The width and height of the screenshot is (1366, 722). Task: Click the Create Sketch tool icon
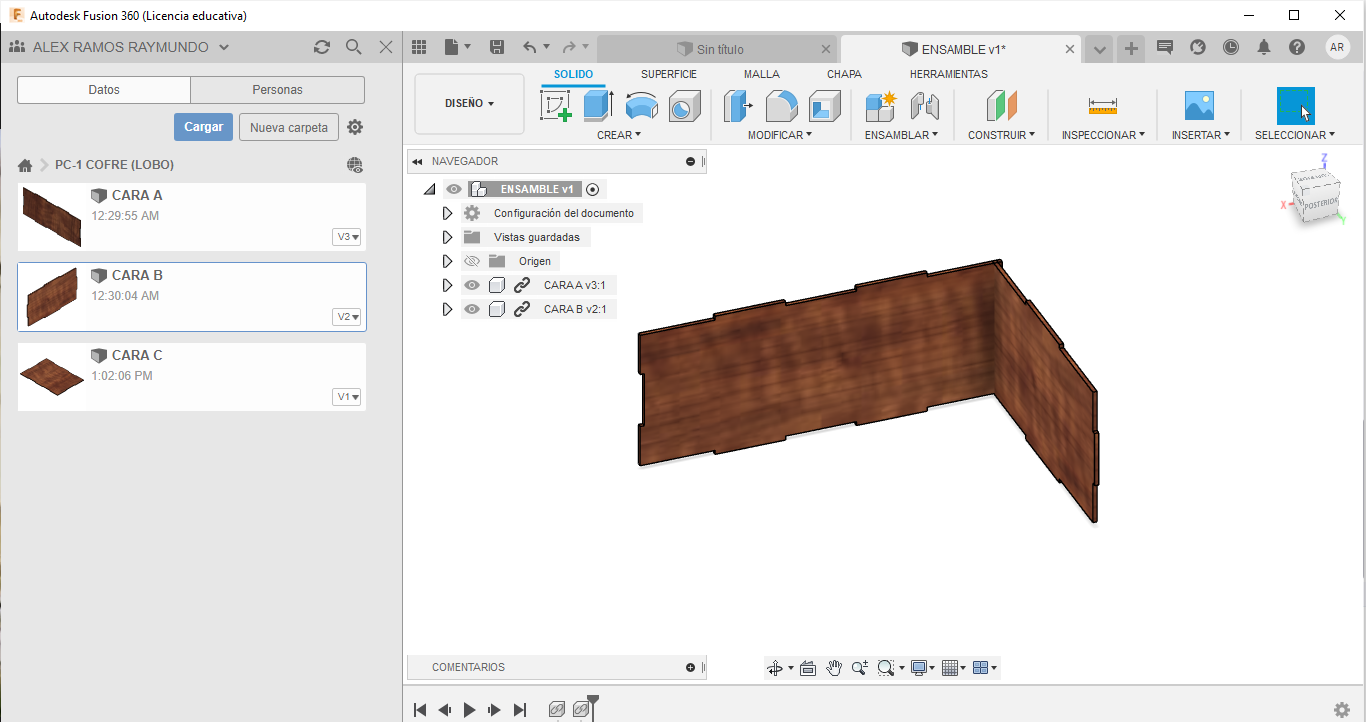(x=555, y=105)
